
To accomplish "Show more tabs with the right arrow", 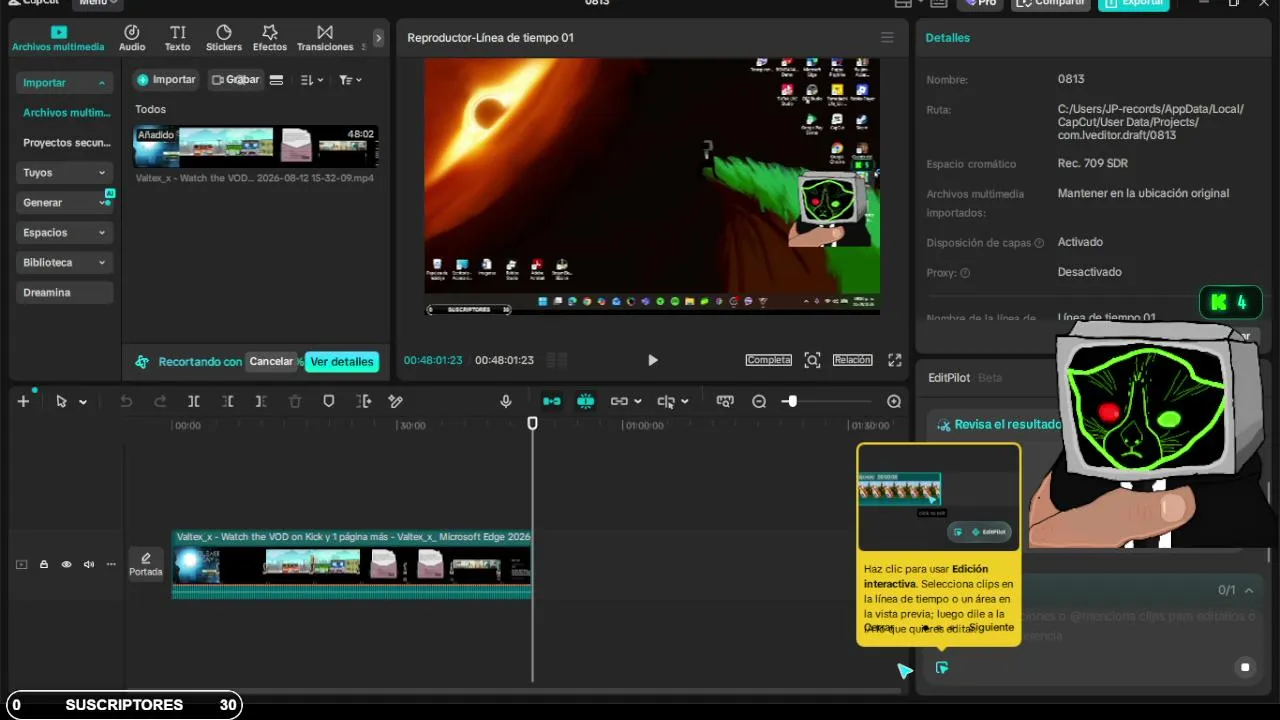I will coord(378,38).
